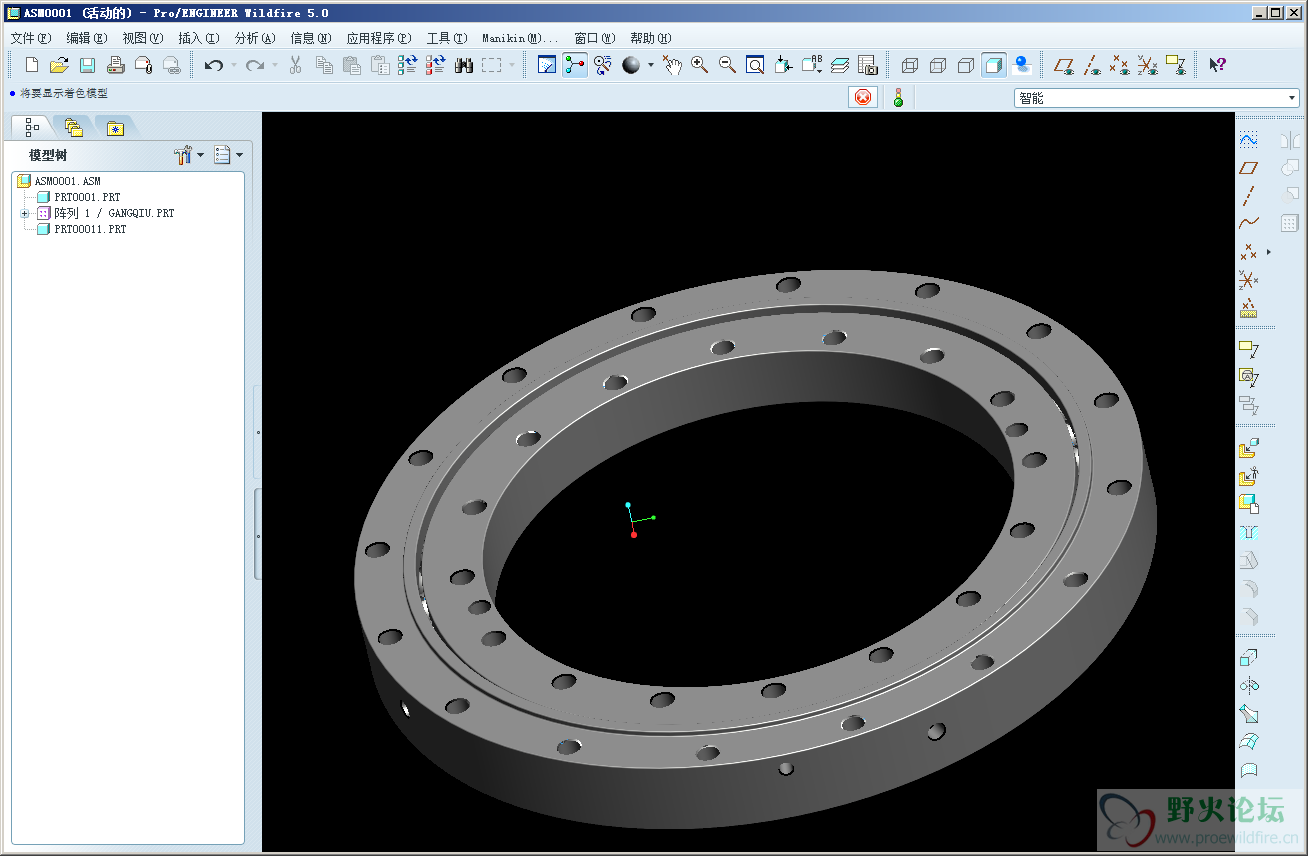
Task: Expand the datum points flyout arrow
Action: [1269, 251]
